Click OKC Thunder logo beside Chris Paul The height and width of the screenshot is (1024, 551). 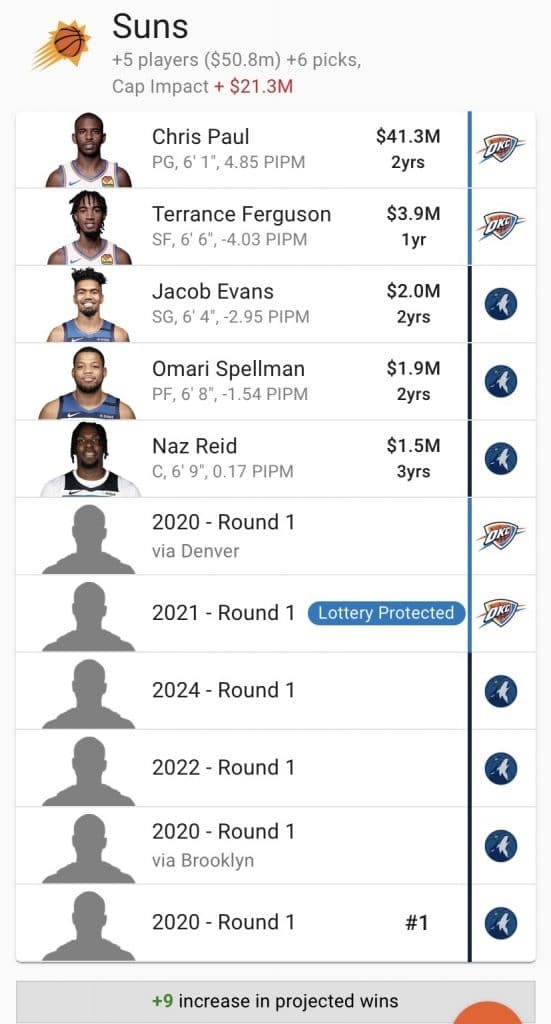coord(501,148)
